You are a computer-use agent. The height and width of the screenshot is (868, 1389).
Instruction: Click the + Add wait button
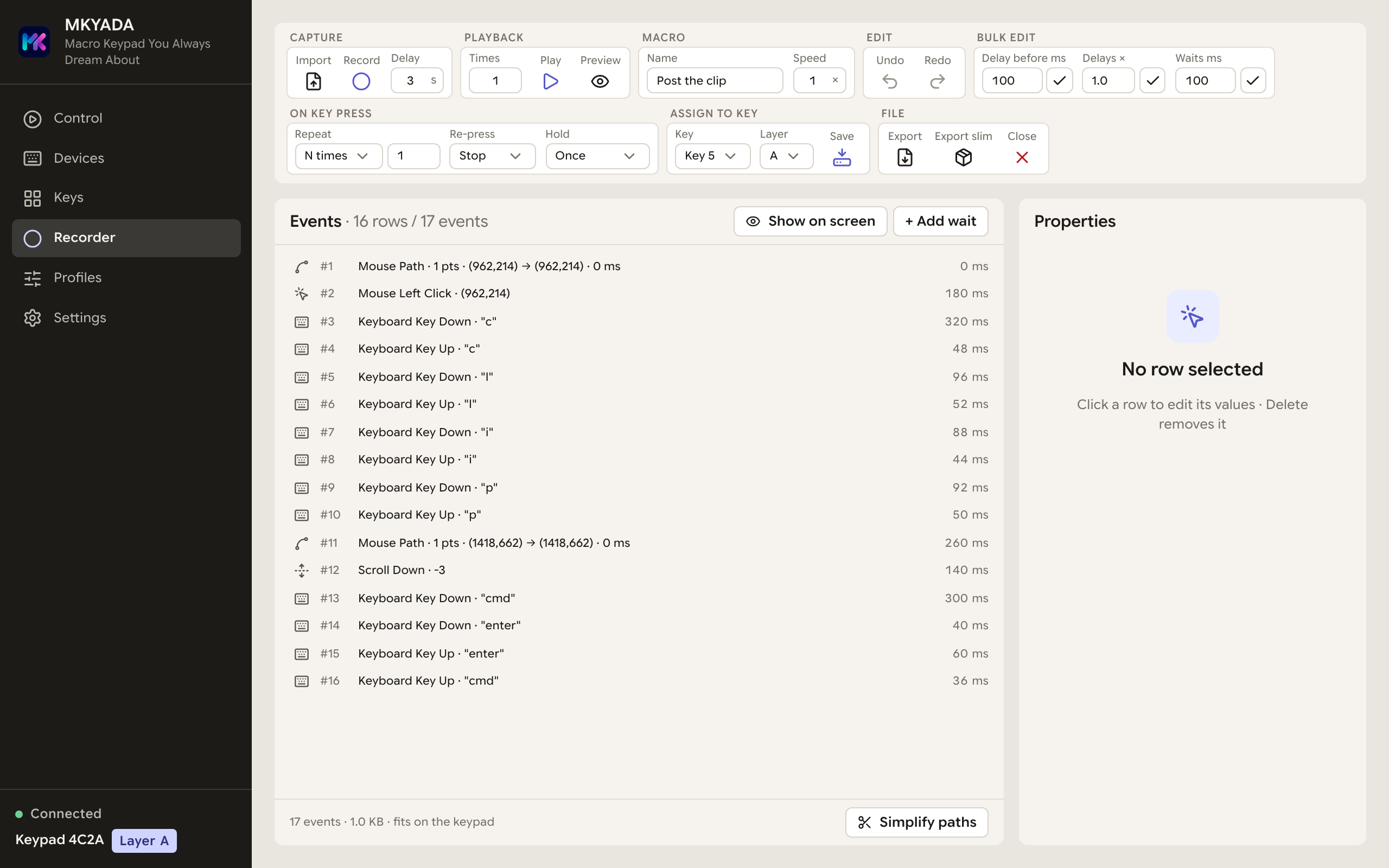[x=940, y=221]
